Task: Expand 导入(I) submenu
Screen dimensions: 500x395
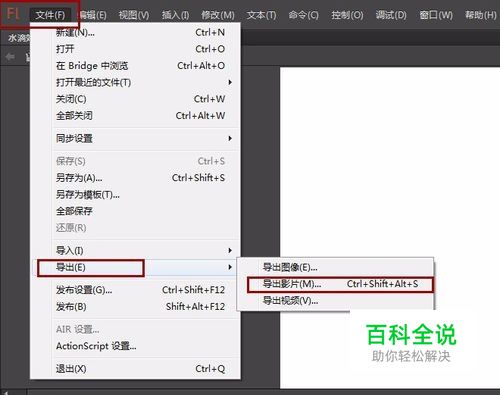Action: 135,250
